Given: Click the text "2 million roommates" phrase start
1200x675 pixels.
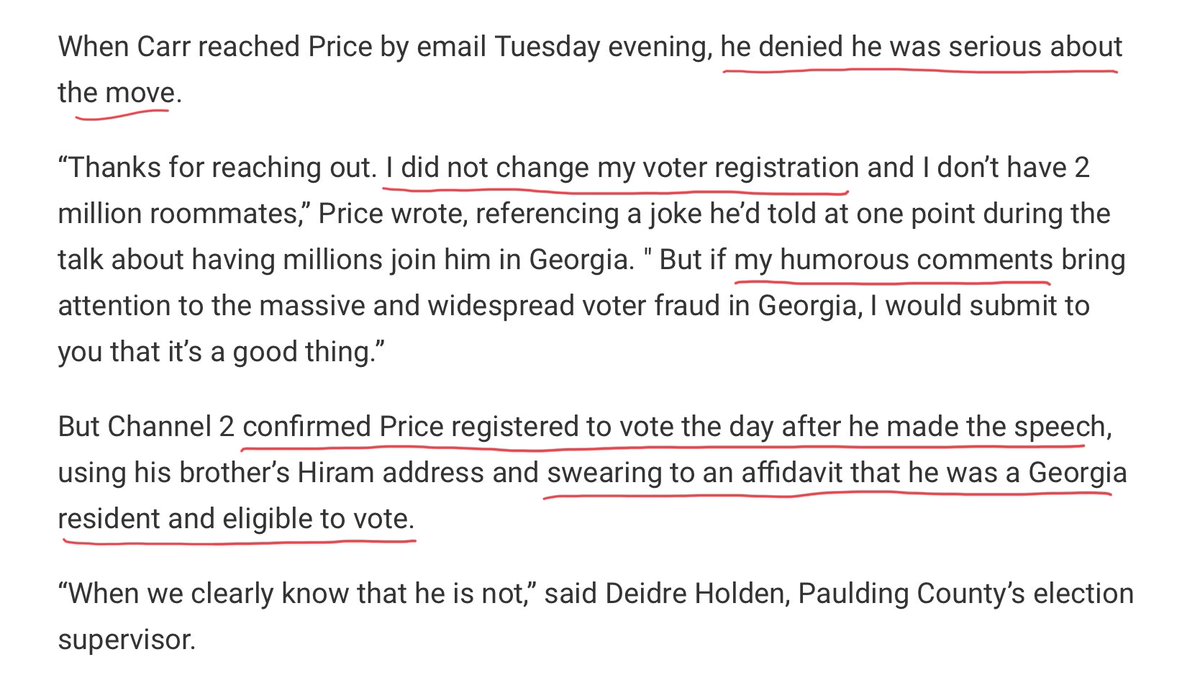Looking at the screenshot, I should [x=1080, y=167].
